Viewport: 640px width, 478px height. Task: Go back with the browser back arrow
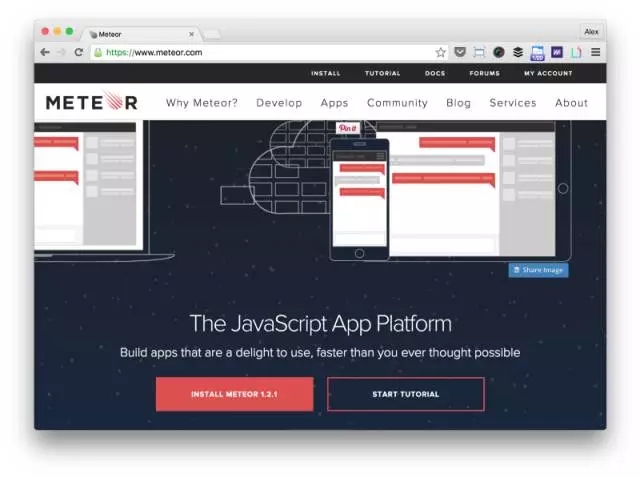[x=45, y=52]
